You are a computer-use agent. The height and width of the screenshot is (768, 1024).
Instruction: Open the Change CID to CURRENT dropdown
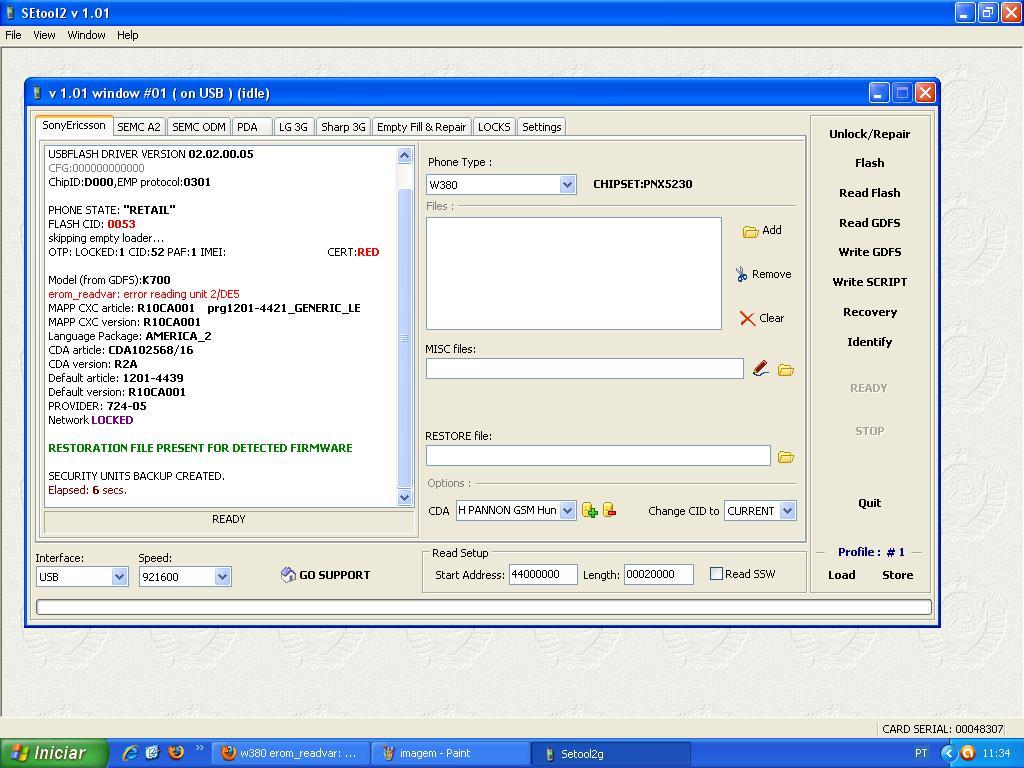(x=788, y=511)
